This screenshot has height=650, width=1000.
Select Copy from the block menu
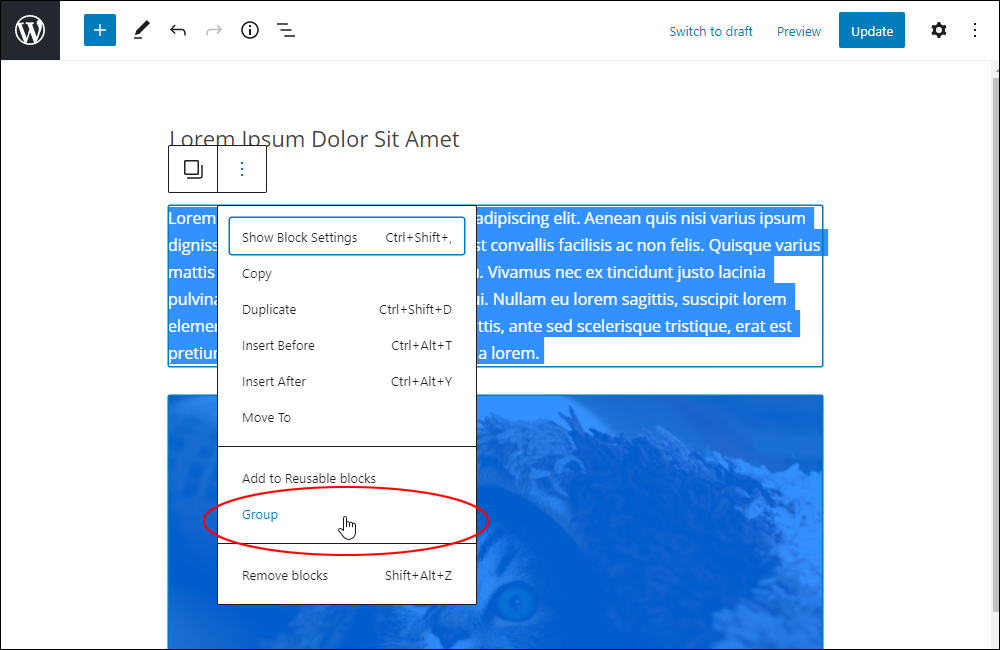pyautogui.click(x=347, y=274)
